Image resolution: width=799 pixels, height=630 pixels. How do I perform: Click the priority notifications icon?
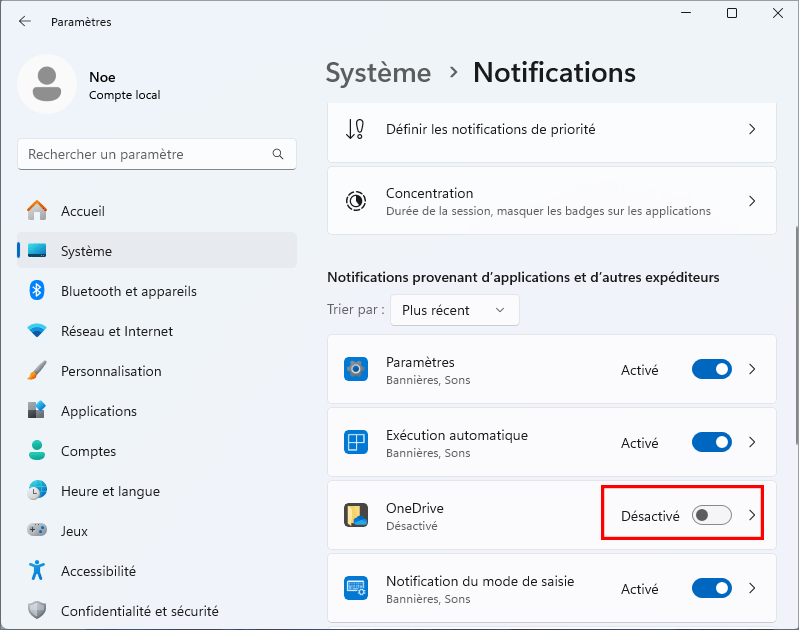(355, 129)
